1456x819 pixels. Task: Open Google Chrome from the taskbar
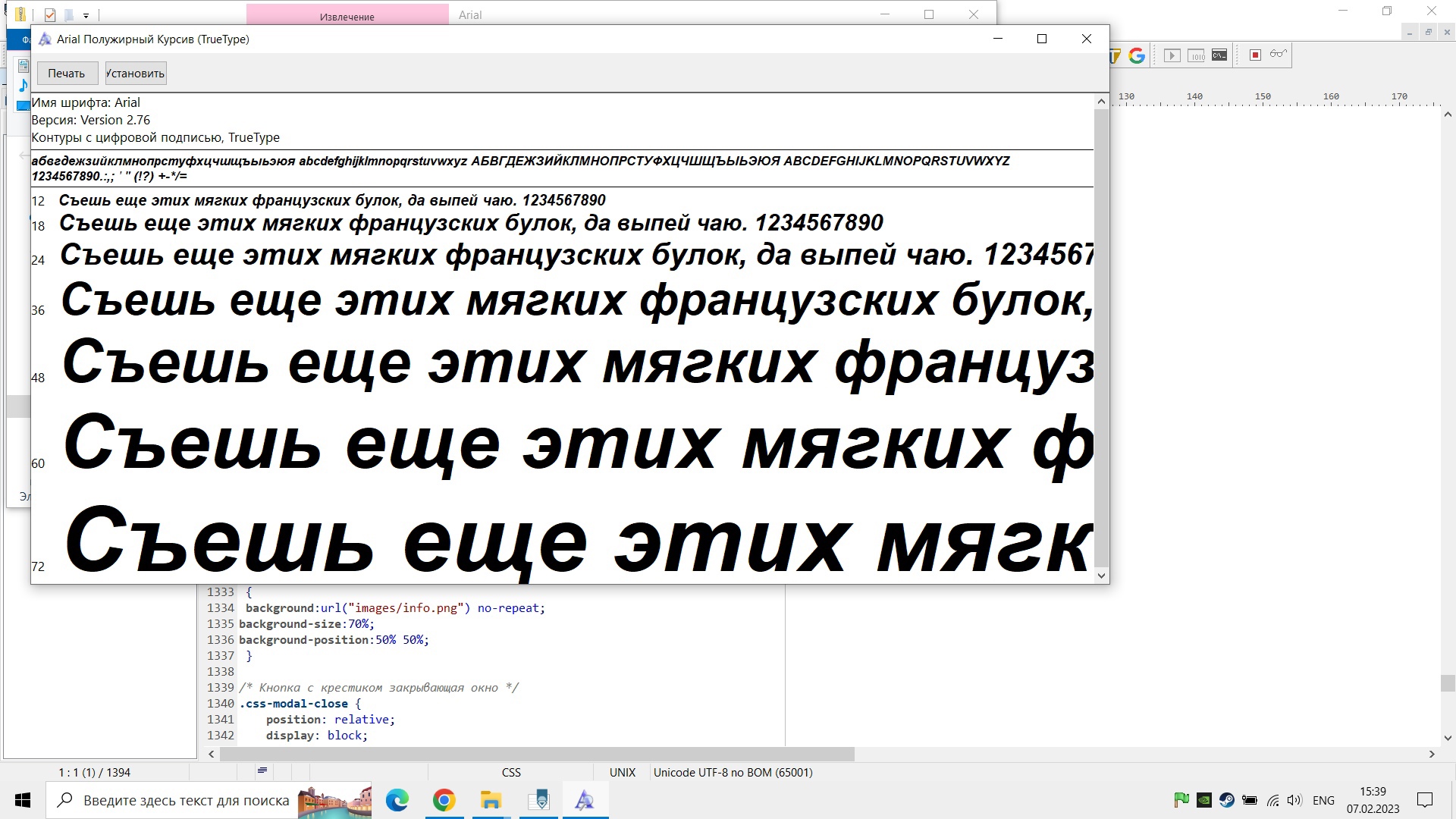point(444,800)
